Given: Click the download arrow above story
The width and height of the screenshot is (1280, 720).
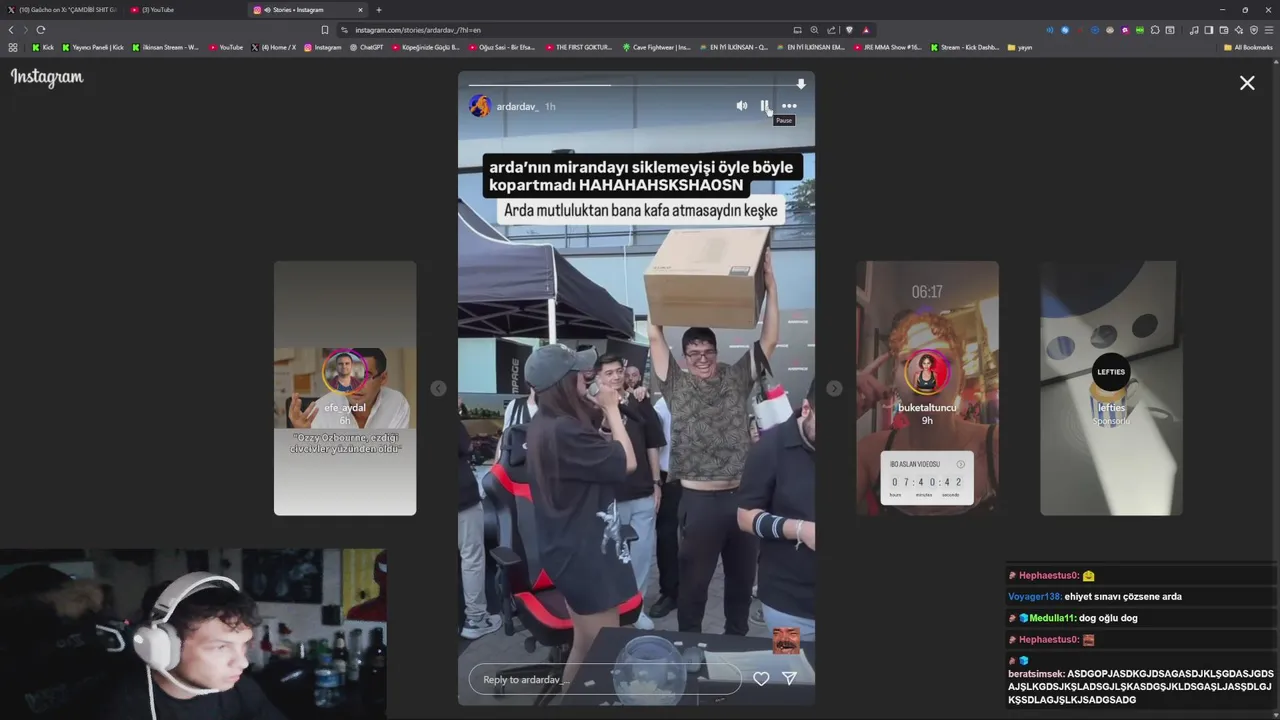Looking at the screenshot, I should tap(801, 84).
